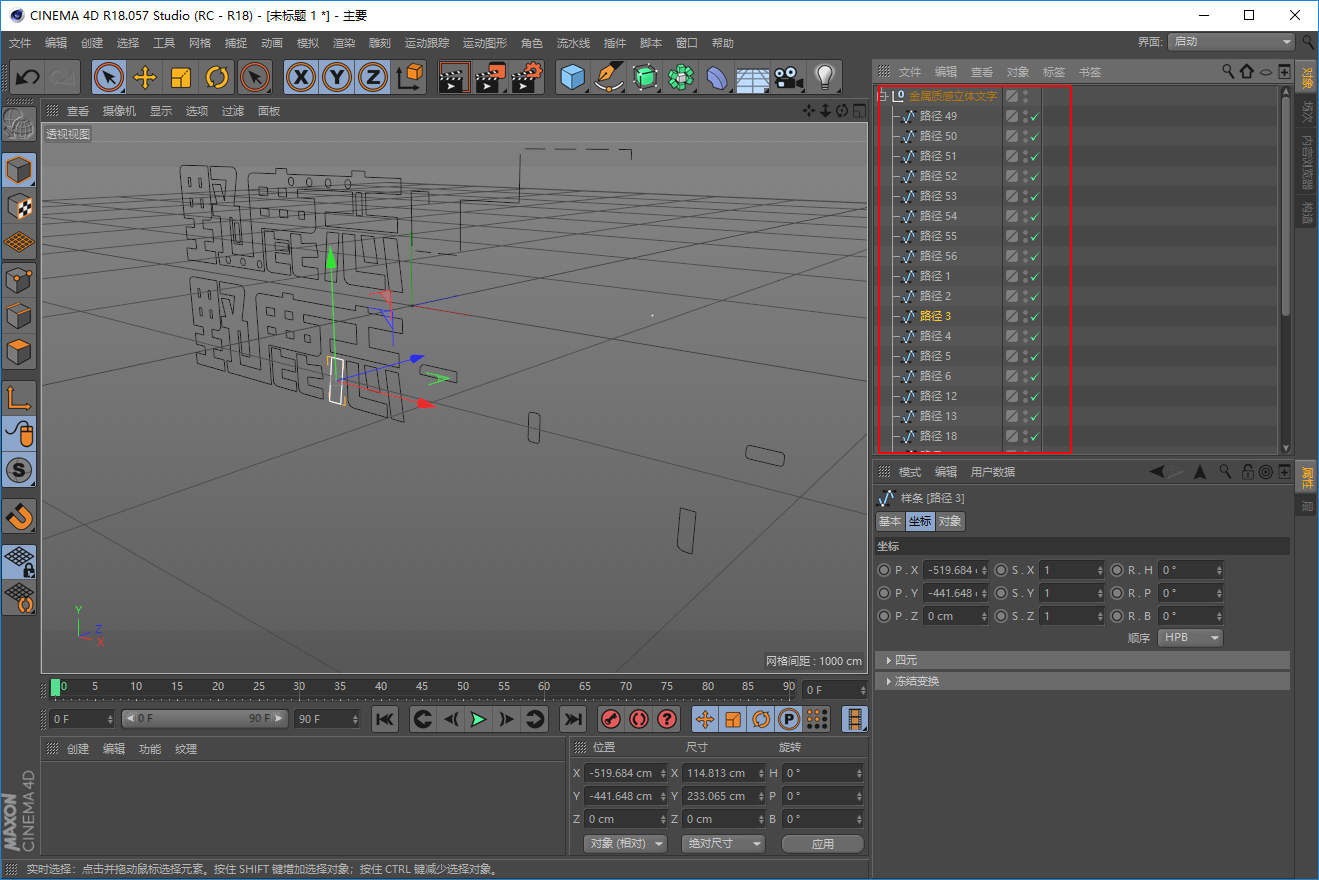The image size is (1319, 880).
Task: Toggle the green check for 路径 49
Action: (x=1035, y=116)
